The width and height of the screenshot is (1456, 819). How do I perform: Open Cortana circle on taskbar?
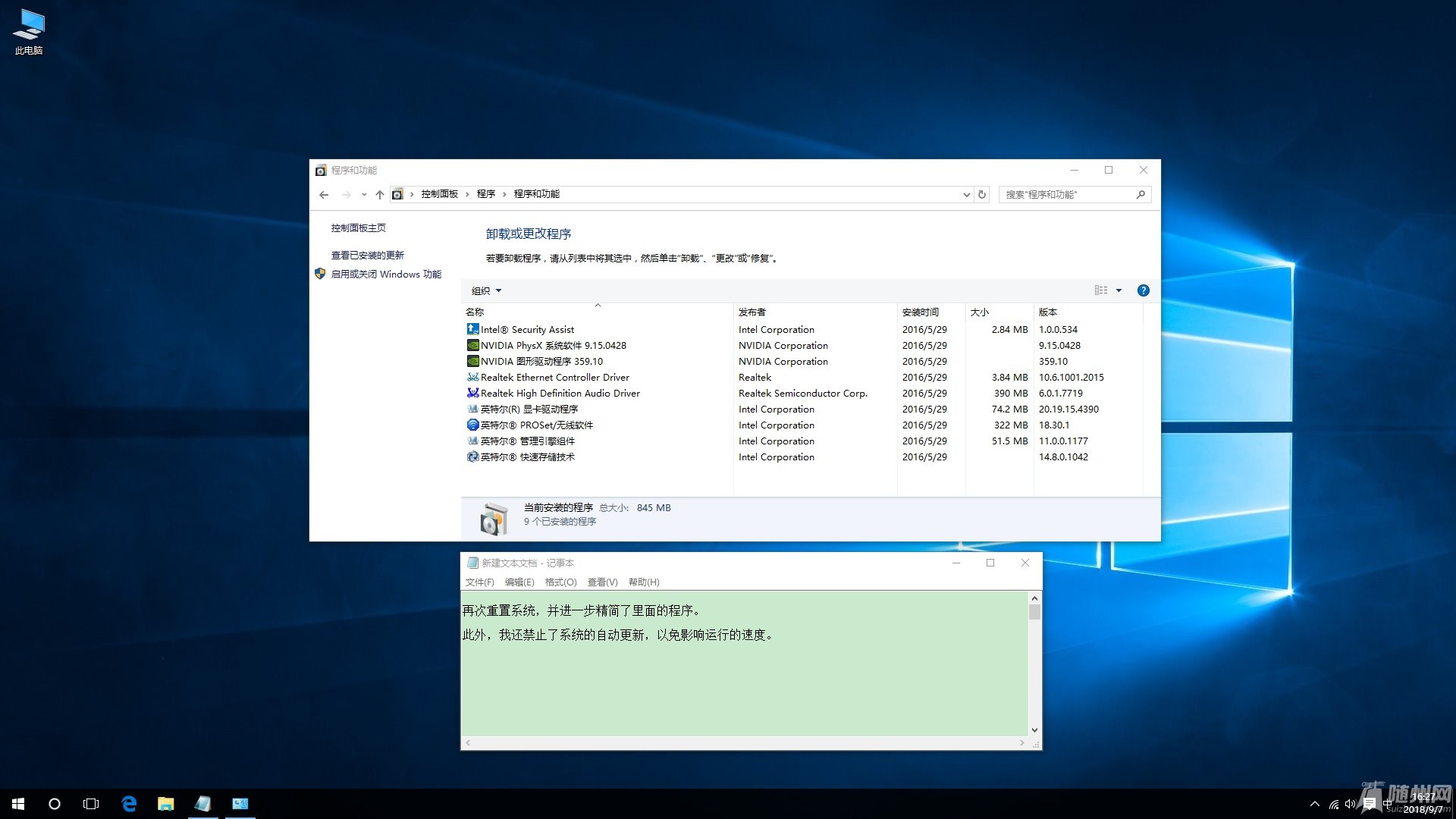click(55, 804)
